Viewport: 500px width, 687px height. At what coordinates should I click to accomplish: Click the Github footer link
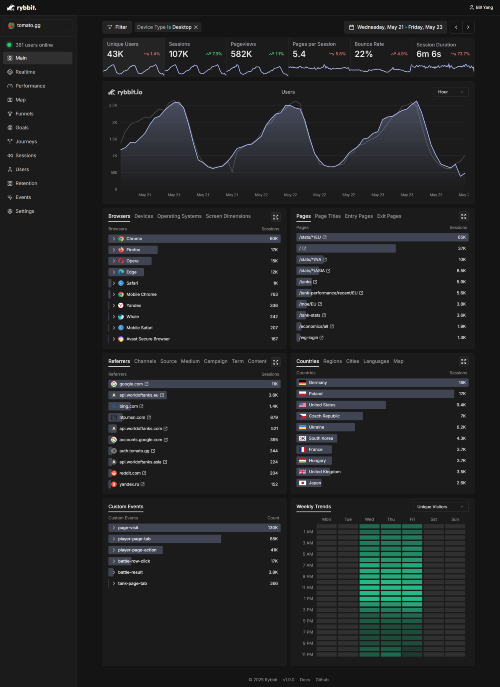tap(322, 680)
